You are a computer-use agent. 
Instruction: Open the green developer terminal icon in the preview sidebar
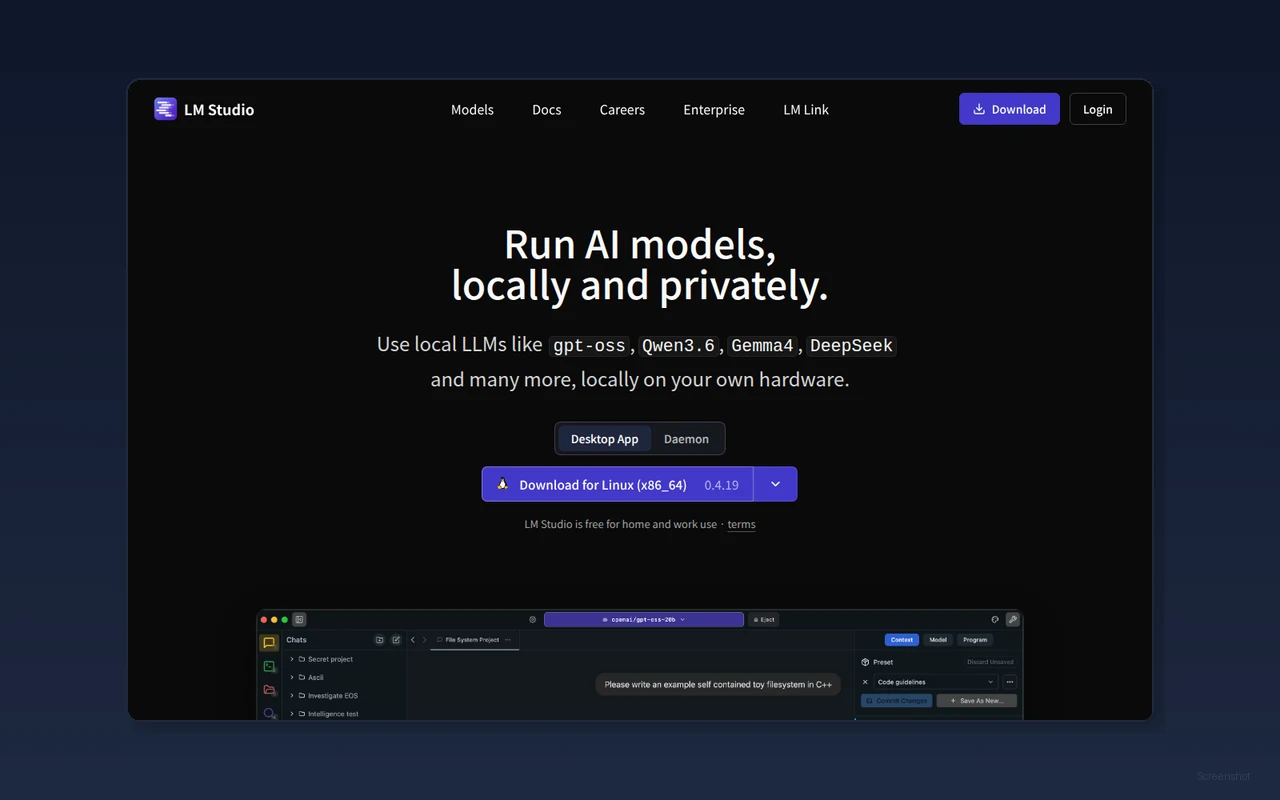coord(269,667)
